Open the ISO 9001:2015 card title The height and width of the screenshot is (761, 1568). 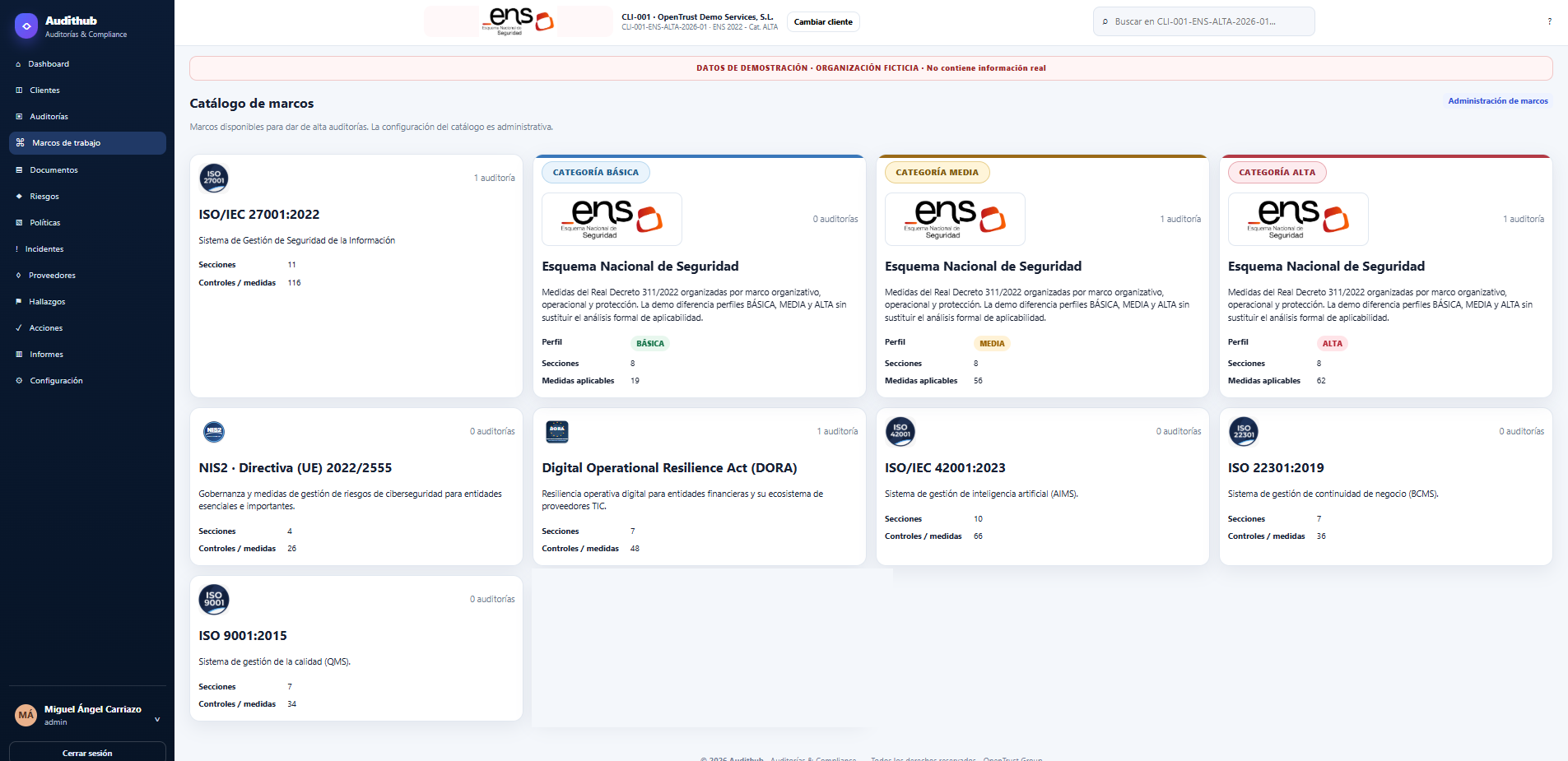pos(243,635)
